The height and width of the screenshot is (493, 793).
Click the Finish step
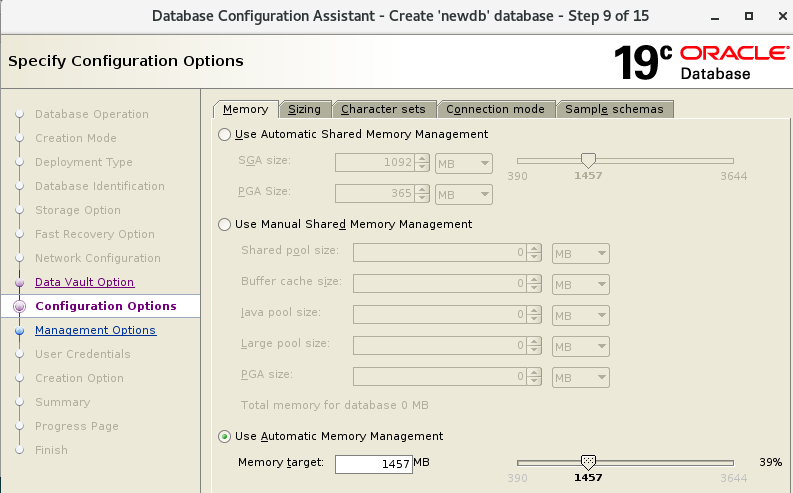click(51, 450)
